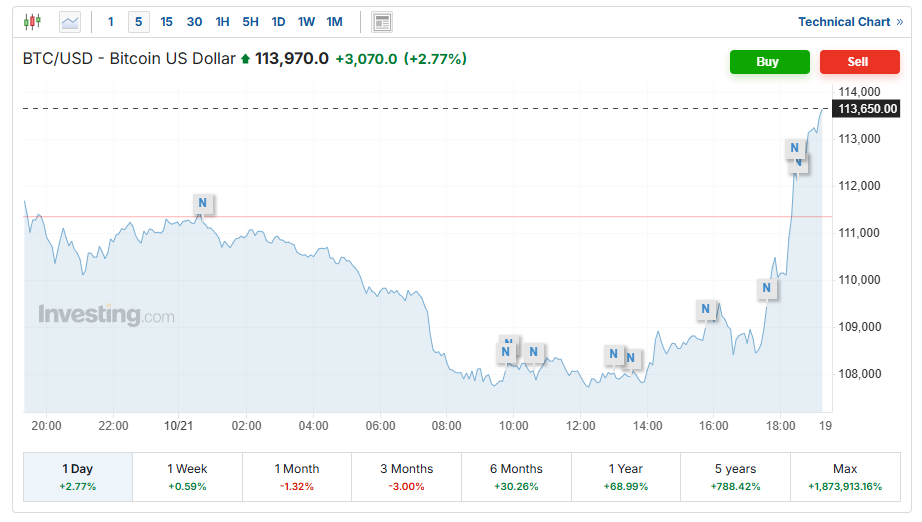Set interval to 1H
The height and width of the screenshot is (522, 922).
point(222,22)
